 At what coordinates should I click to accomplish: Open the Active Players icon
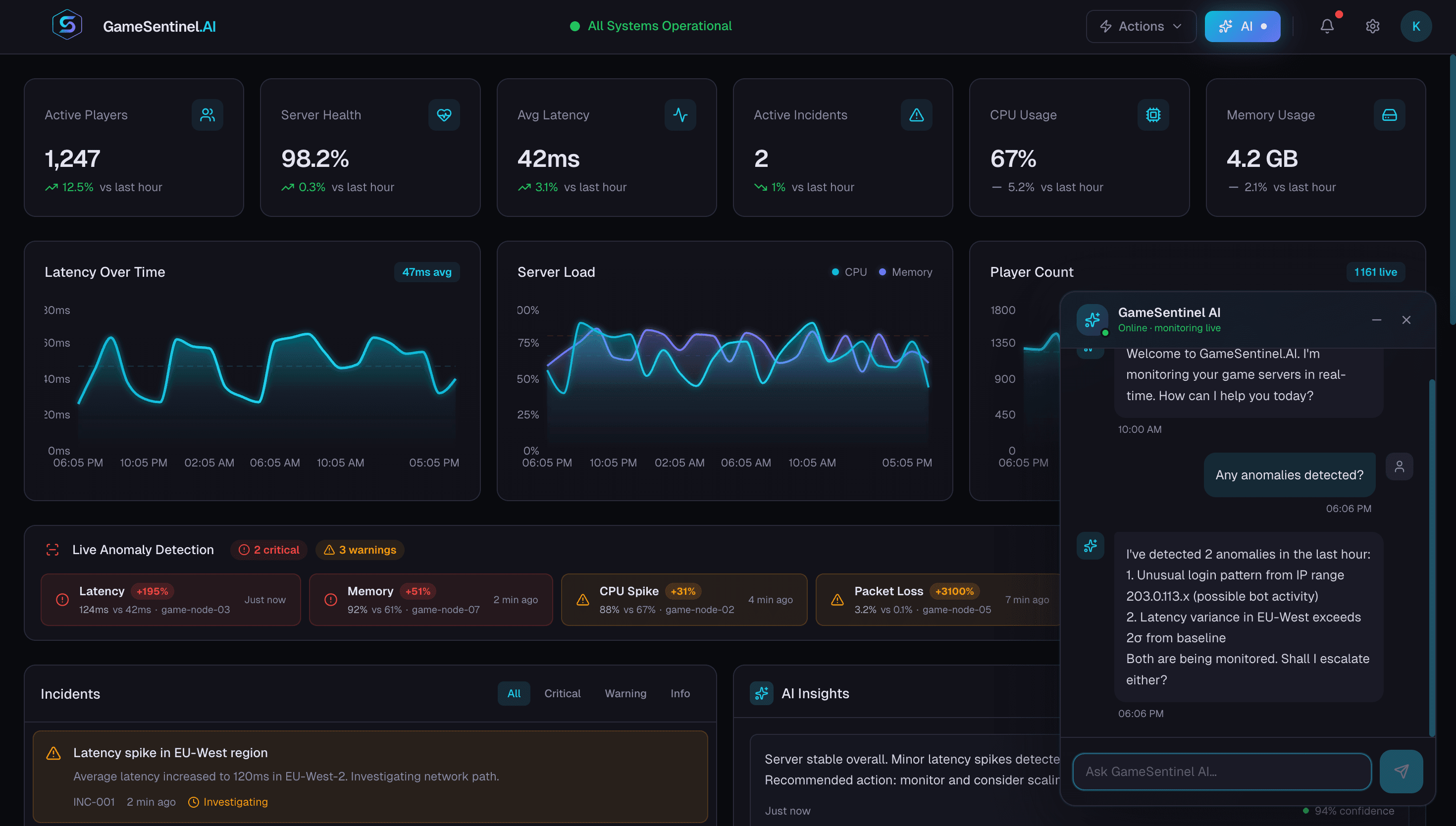(x=207, y=114)
